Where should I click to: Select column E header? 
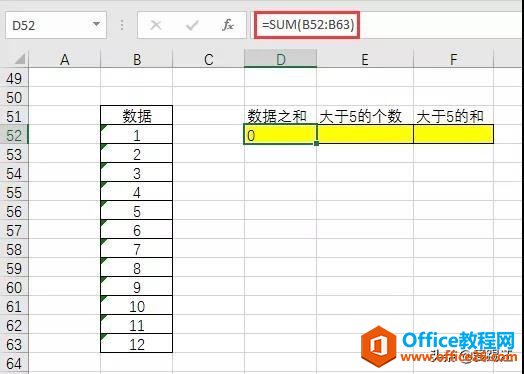365,59
